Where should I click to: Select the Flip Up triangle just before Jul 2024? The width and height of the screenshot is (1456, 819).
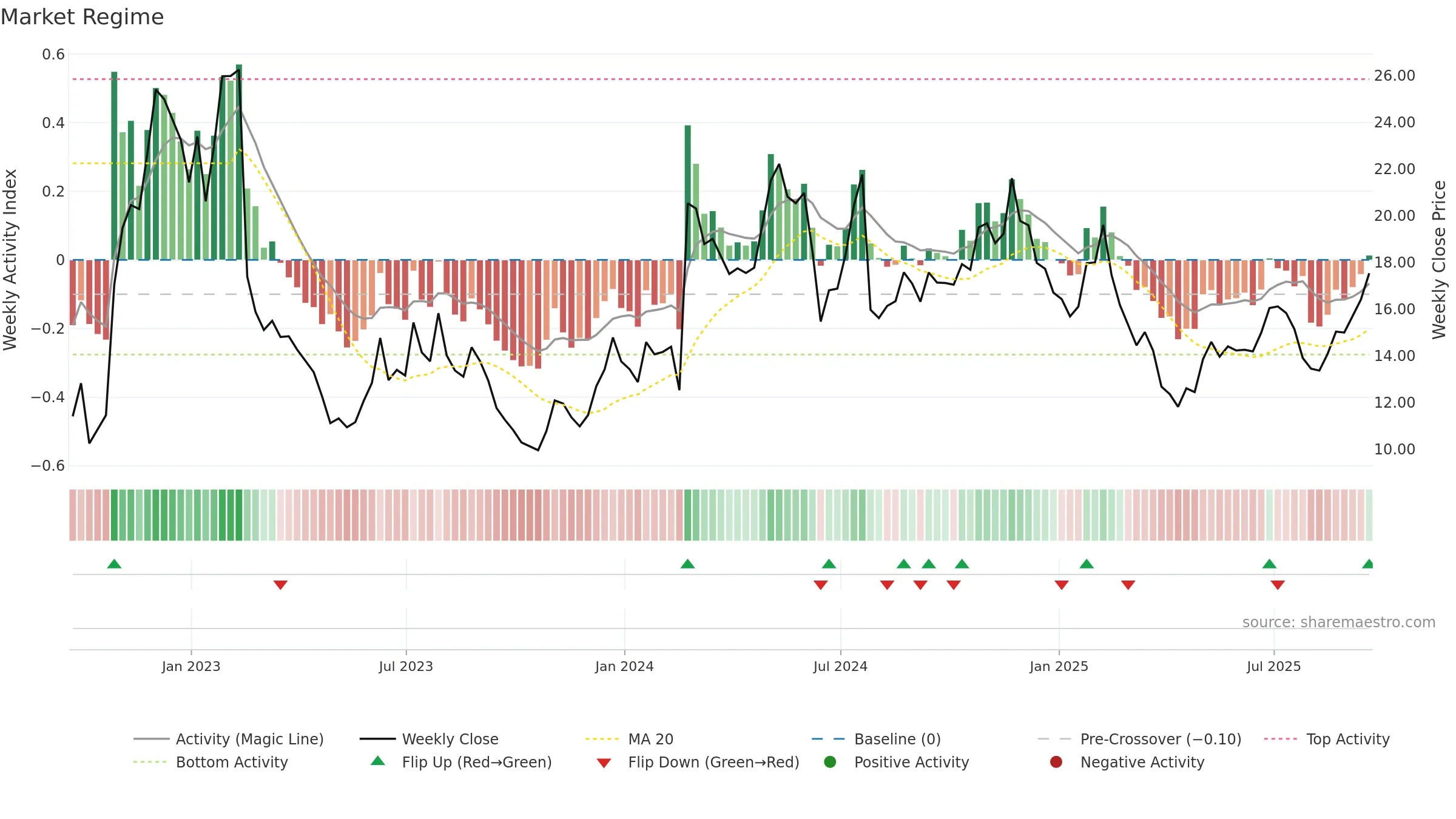point(829,564)
